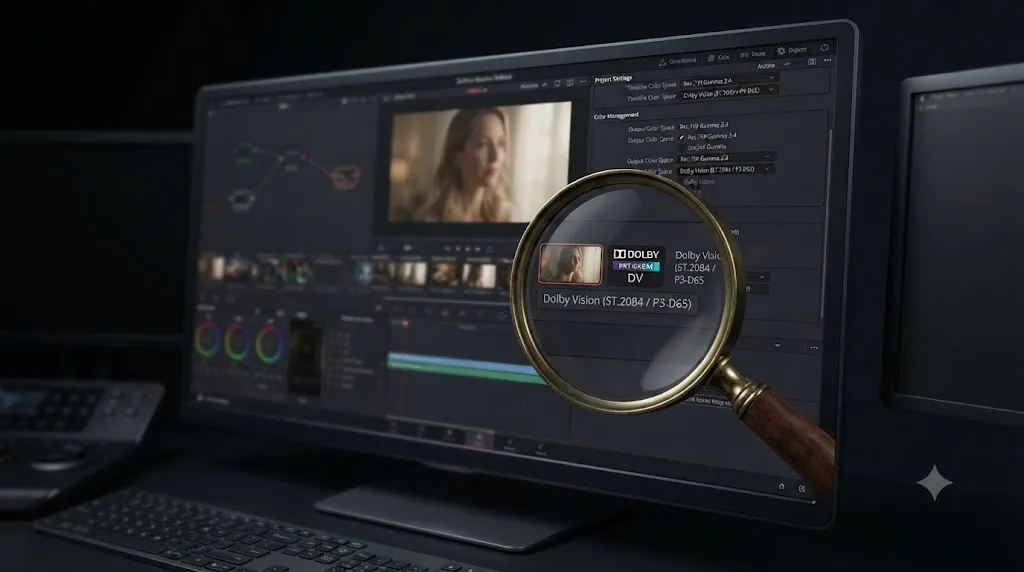1024x572 pixels.
Task: Click the home icon at bottom right of monitor
Action: click(x=782, y=486)
